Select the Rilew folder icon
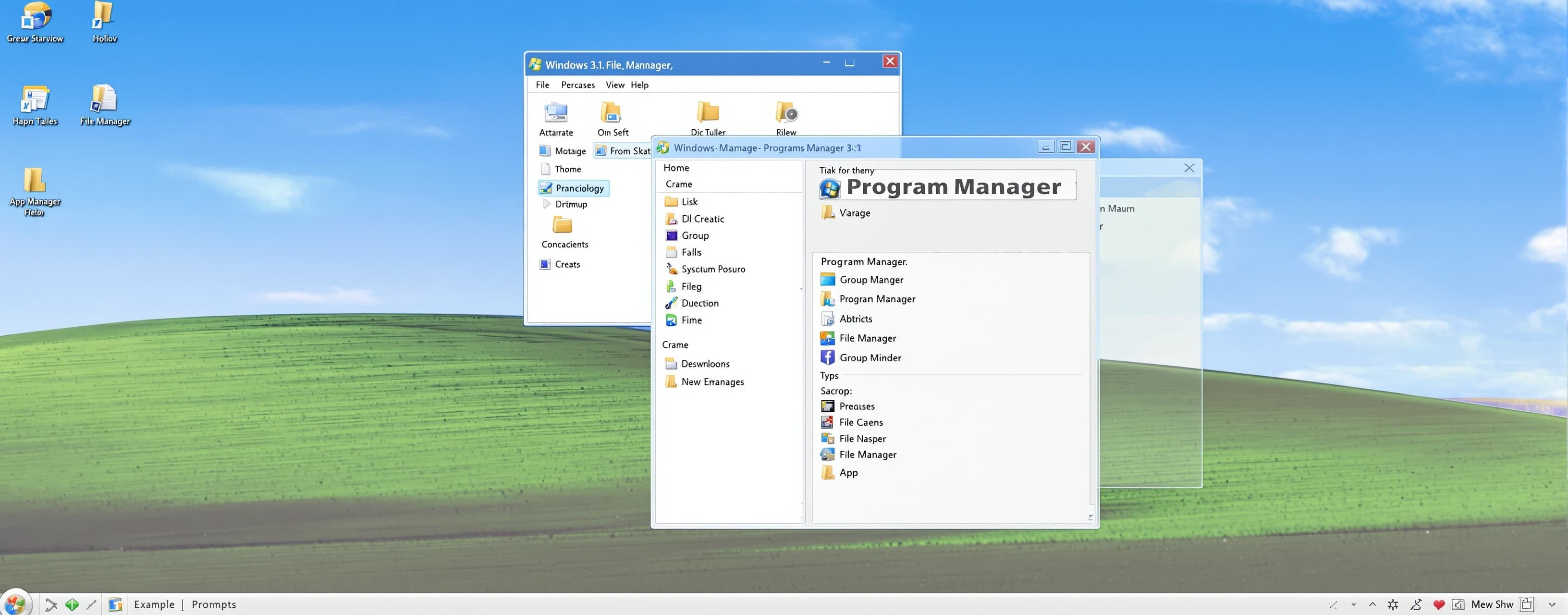This screenshot has width=1568, height=615. pos(786,119)
